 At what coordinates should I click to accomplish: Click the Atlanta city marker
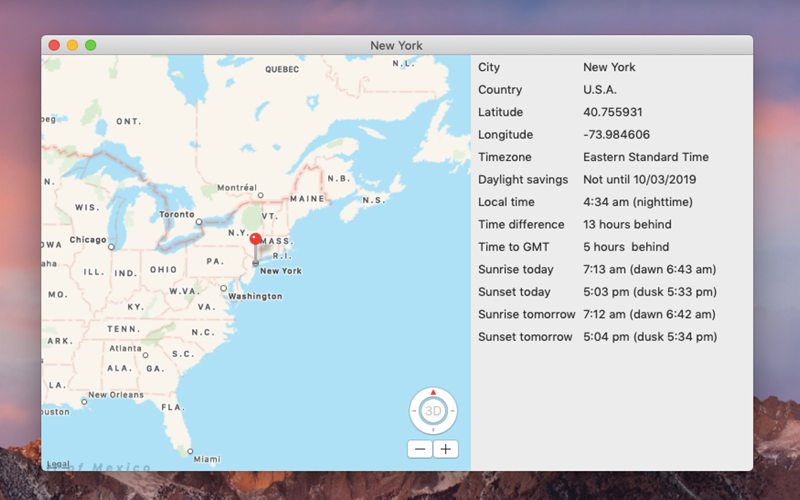click(145, 355)
